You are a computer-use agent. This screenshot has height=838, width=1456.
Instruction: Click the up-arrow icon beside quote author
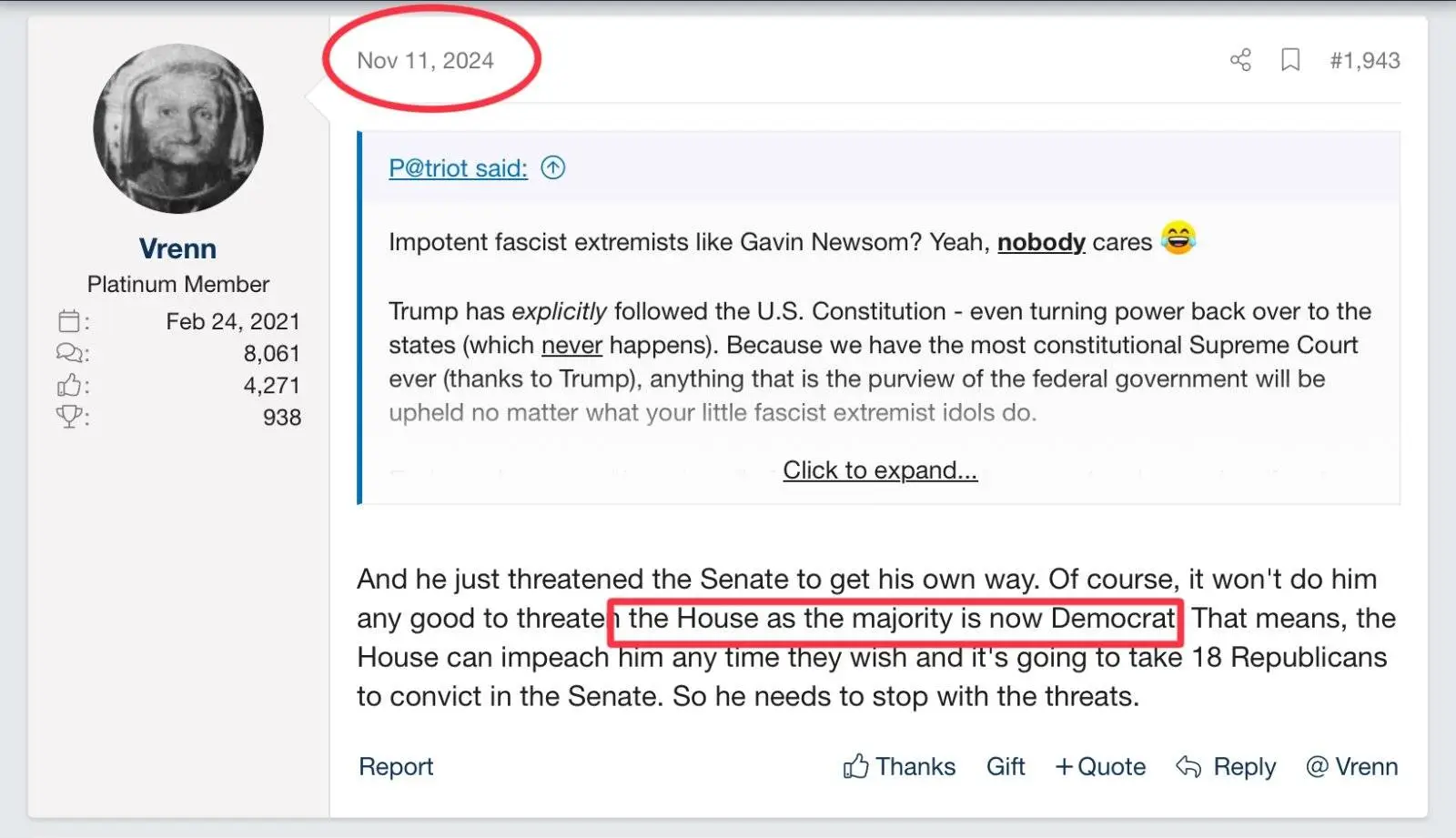[553, 167]
